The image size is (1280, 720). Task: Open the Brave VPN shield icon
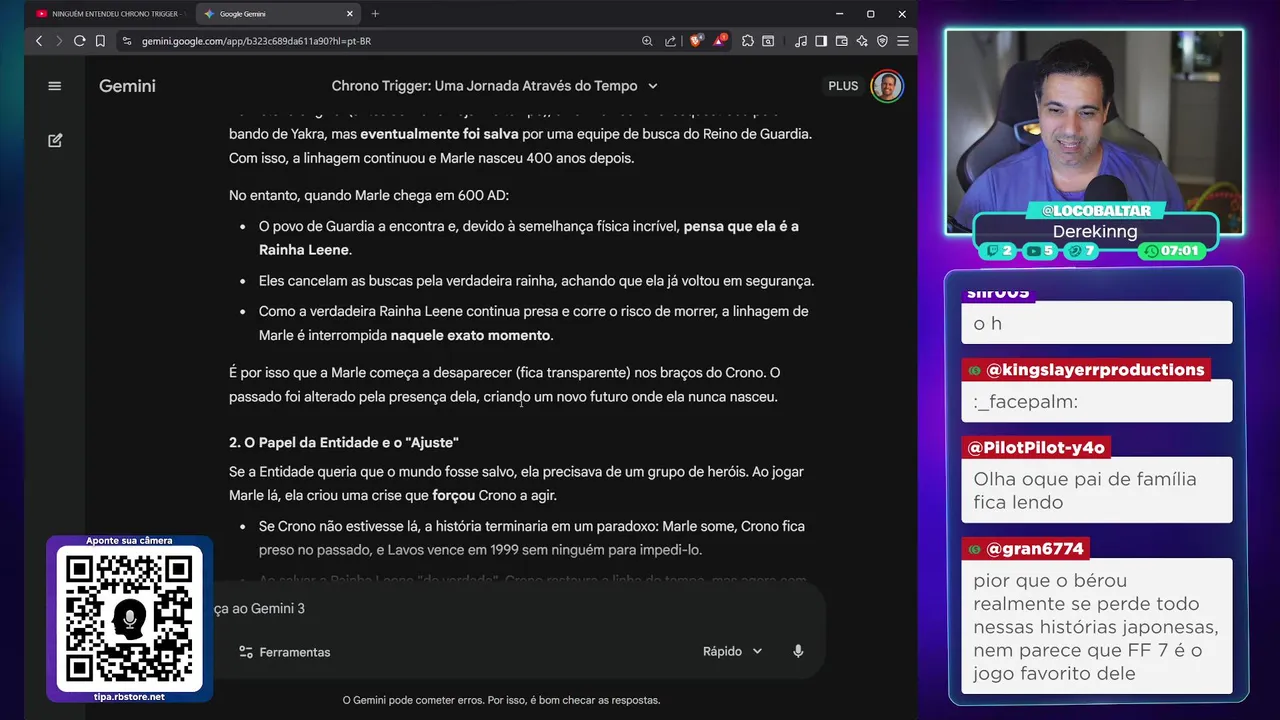click(882, 41)
